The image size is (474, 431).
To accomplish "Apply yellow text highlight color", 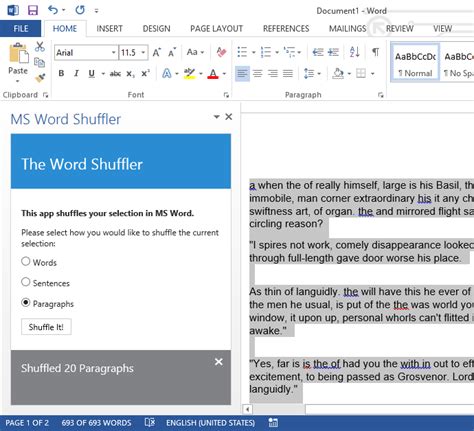I will [189, 73].
